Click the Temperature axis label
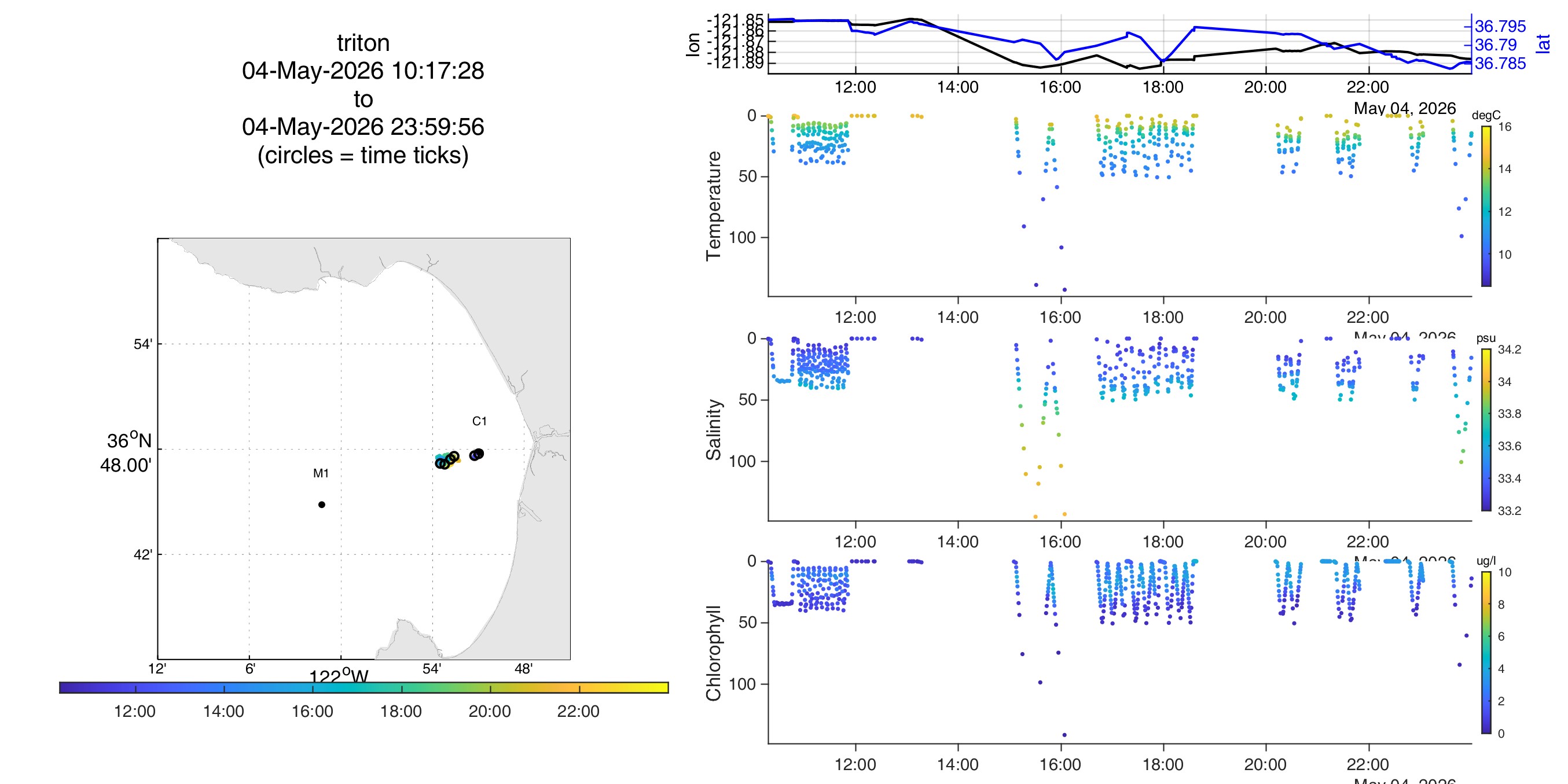Screen dimensions: 1568x784 tap(713, 207)
